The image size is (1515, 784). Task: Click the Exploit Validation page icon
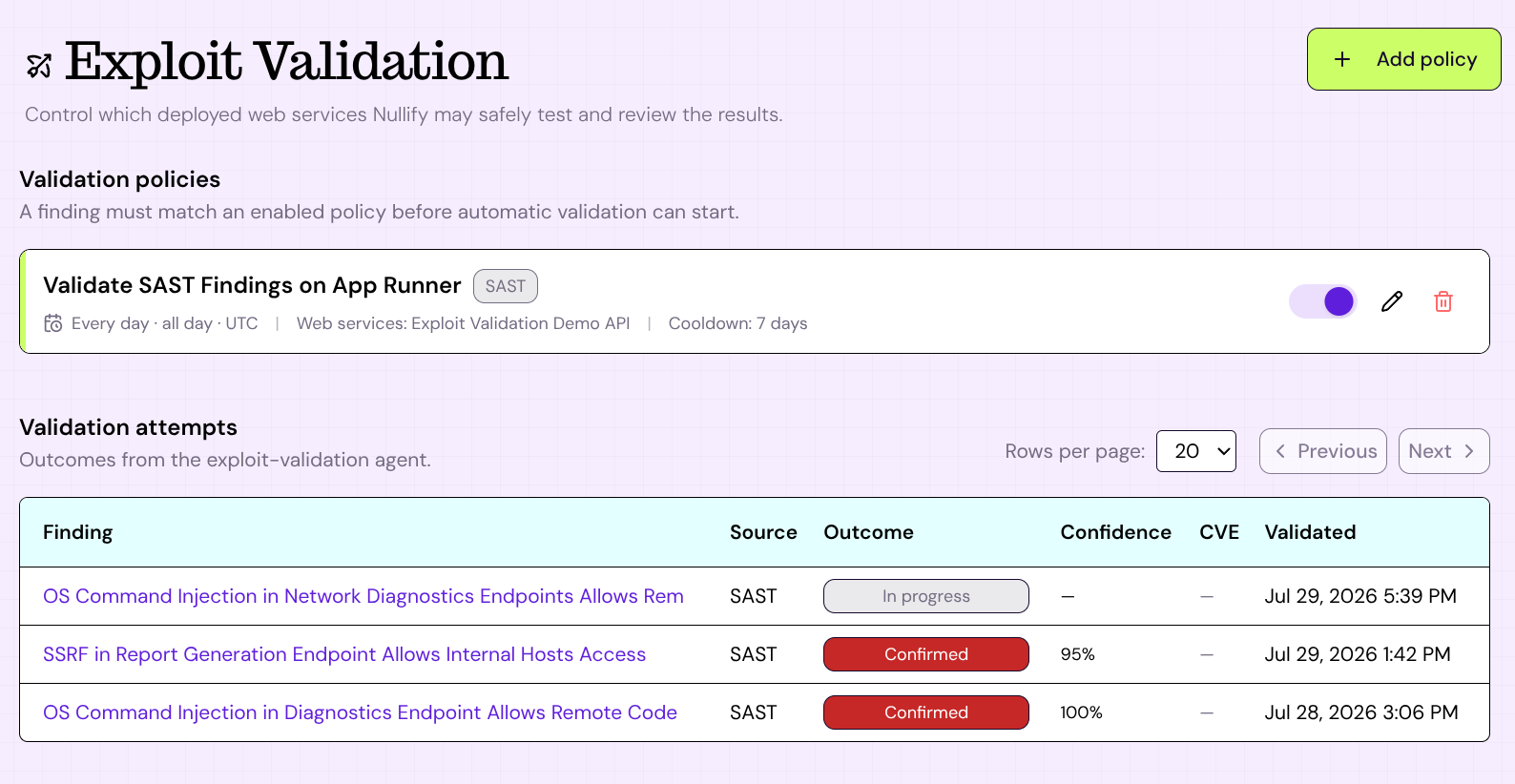click(x=39, y=65)
